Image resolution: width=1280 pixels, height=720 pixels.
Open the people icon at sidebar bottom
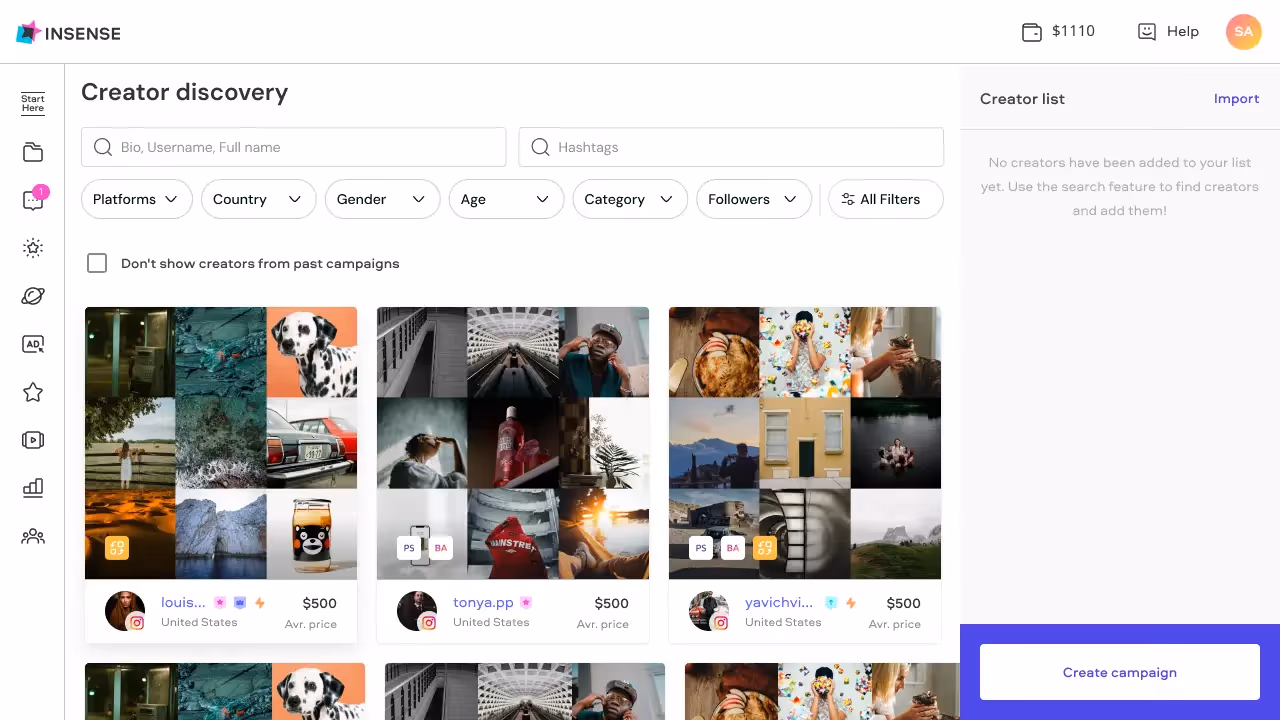32,536
